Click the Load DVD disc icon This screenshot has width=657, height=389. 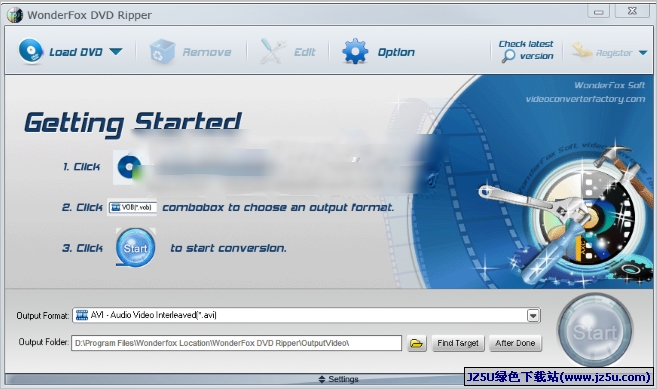point(31,51)
